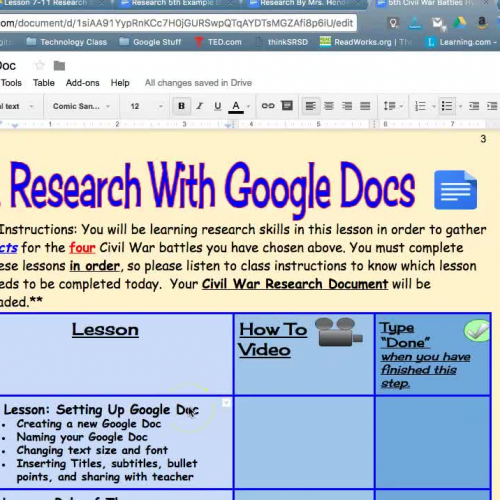500x500 pixels.
Task: Open the TED.com bookmark
Action: pos(218,42)
